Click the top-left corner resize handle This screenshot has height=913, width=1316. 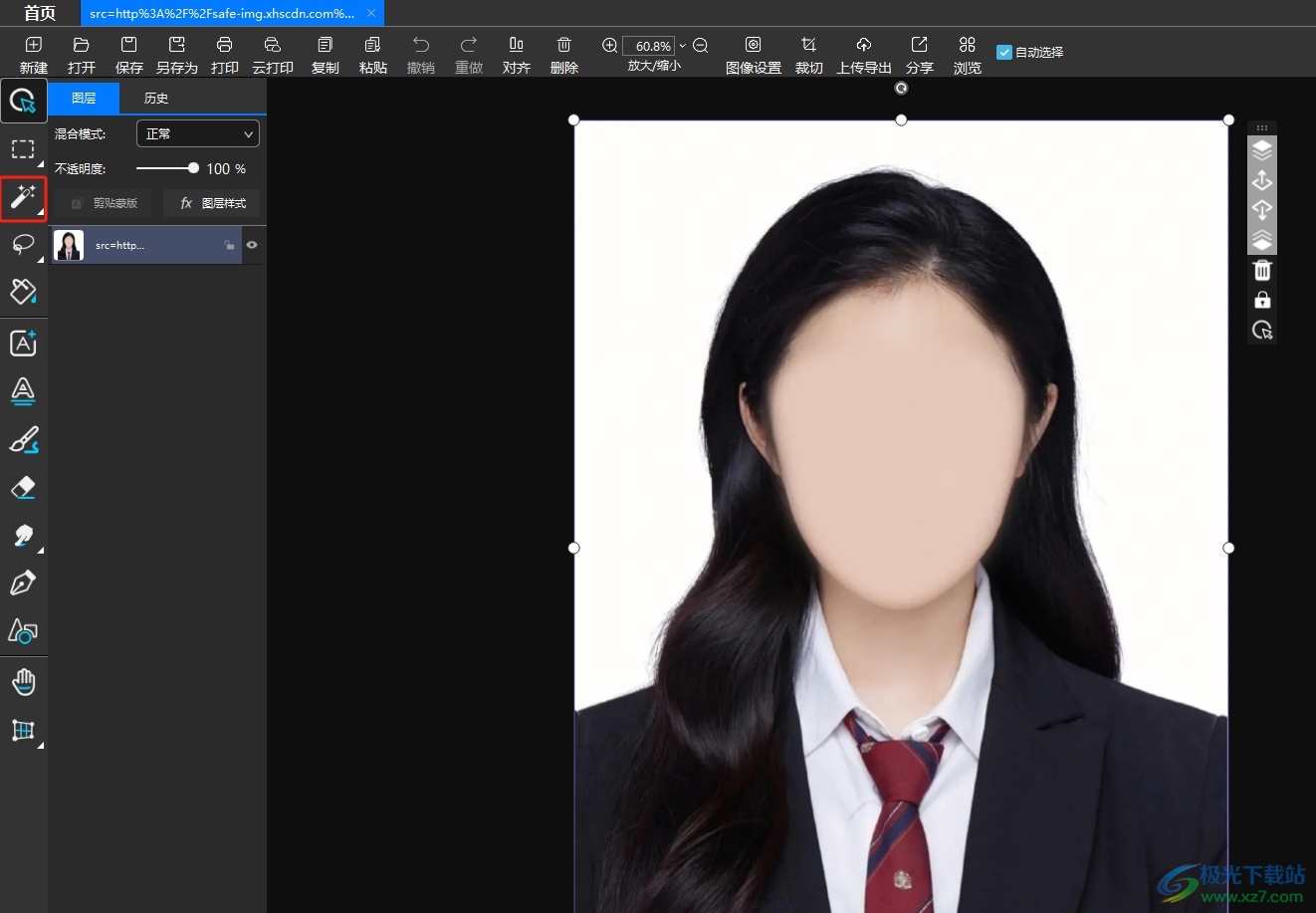click(x=573, y=119)
